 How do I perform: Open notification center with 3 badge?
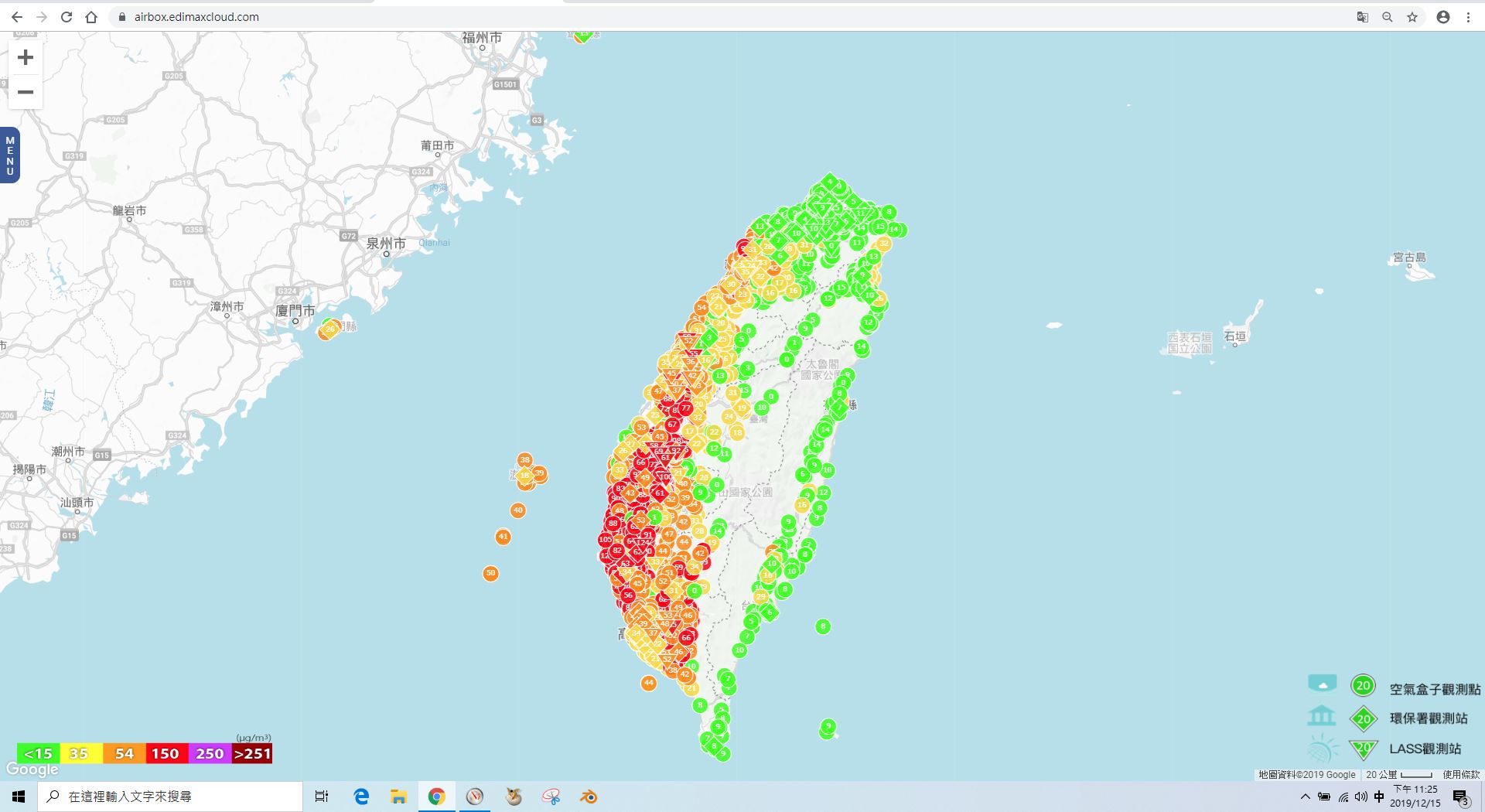click(1461, 797)
